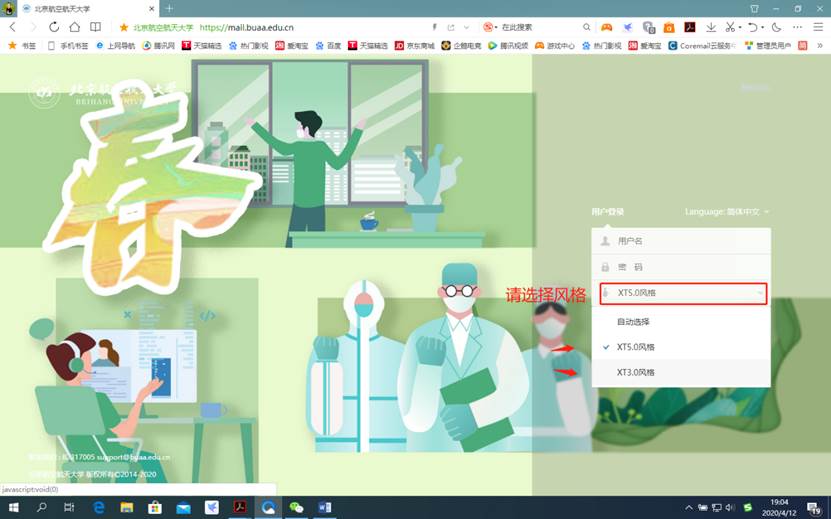This screenshot has width=831, height=519.
Task: Open the browser hamburger menu
Action: pyautogui.click(x=818, y=27)
